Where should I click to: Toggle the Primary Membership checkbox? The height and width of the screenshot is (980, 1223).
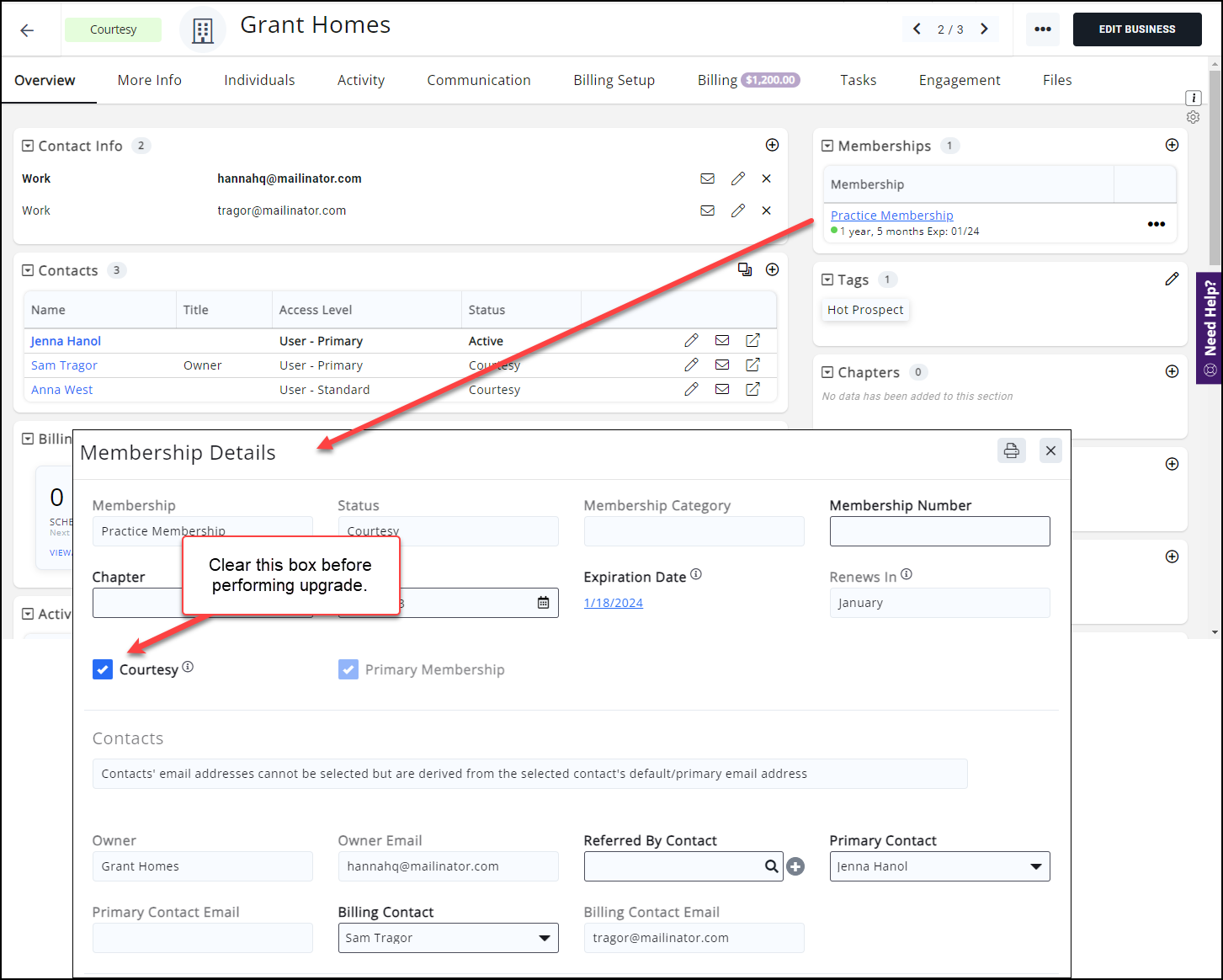(x=348, y=669)
